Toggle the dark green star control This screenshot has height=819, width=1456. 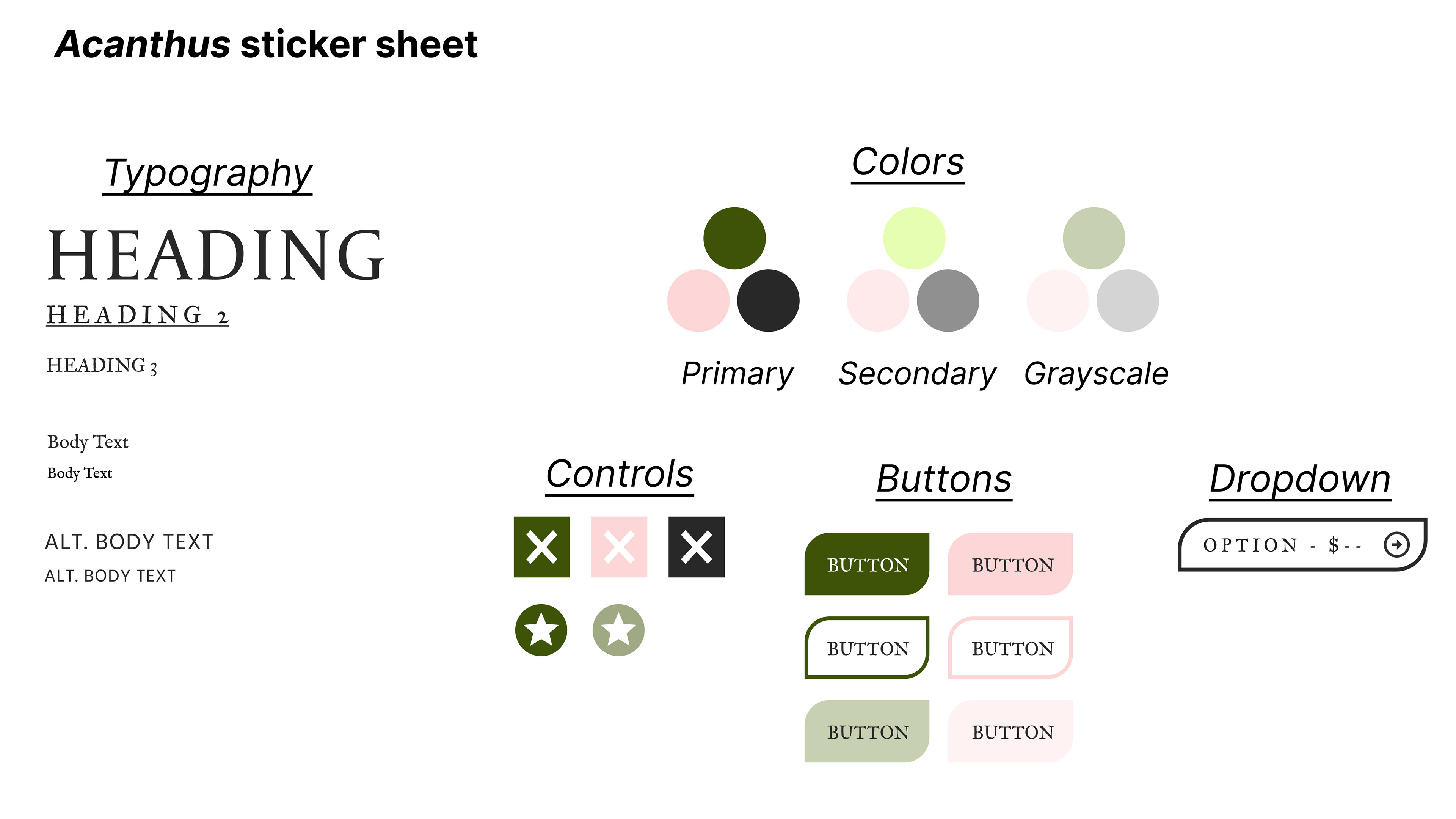(541, 630)
